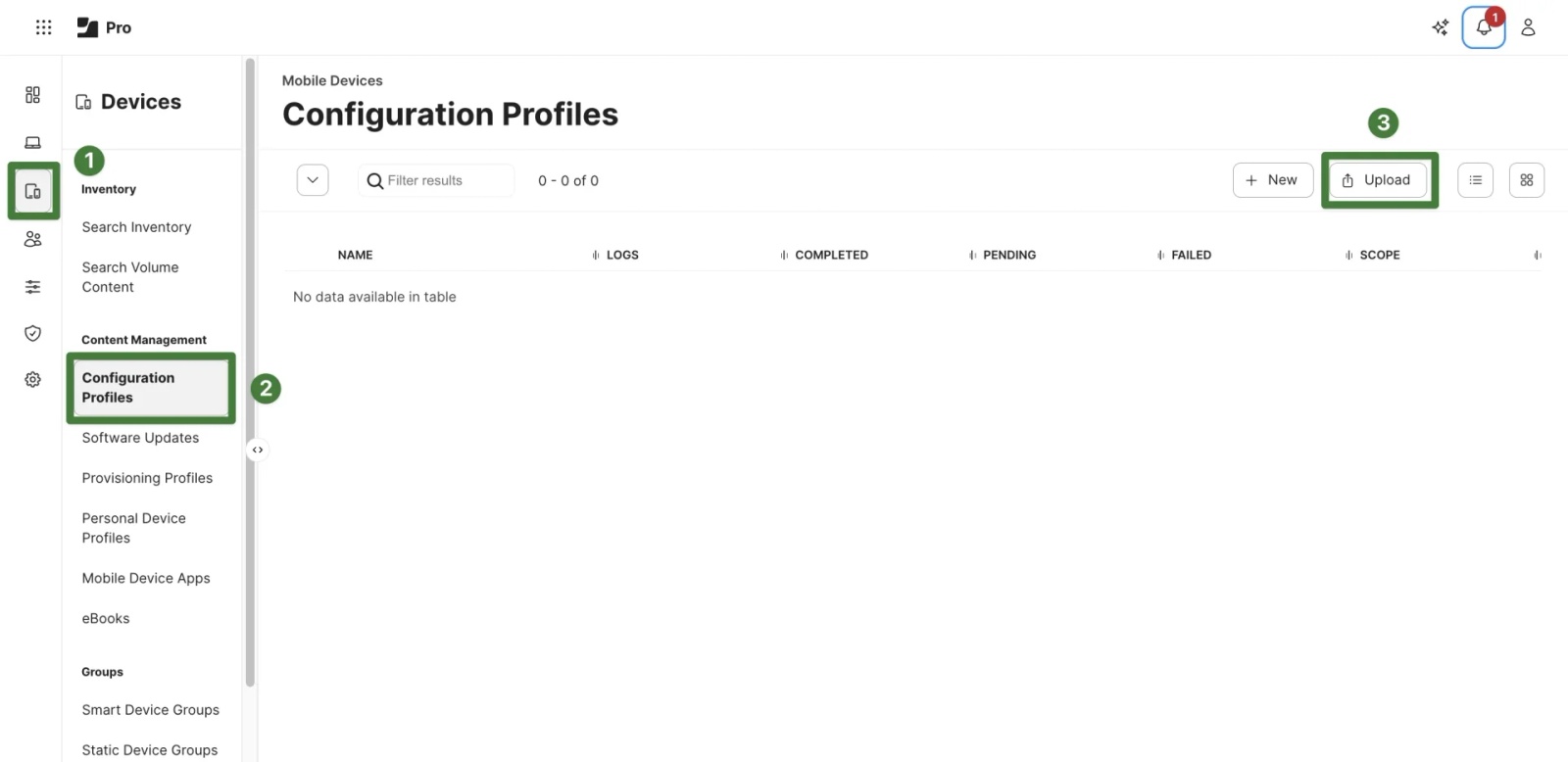Image resolution: width=1568 pixels, height=762 pixels.
Task: Open the bulk actions dropdown arrow
Action: 312,180
